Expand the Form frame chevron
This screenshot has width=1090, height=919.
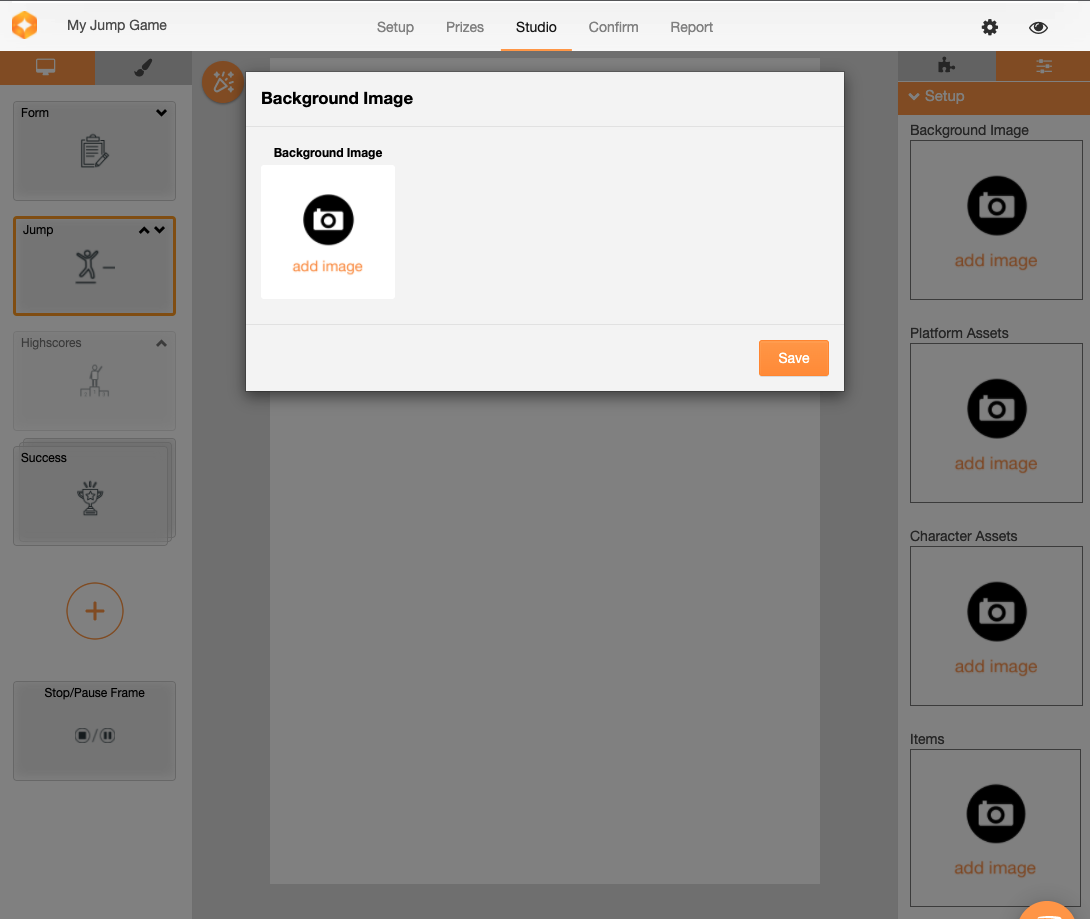[161, 113]
